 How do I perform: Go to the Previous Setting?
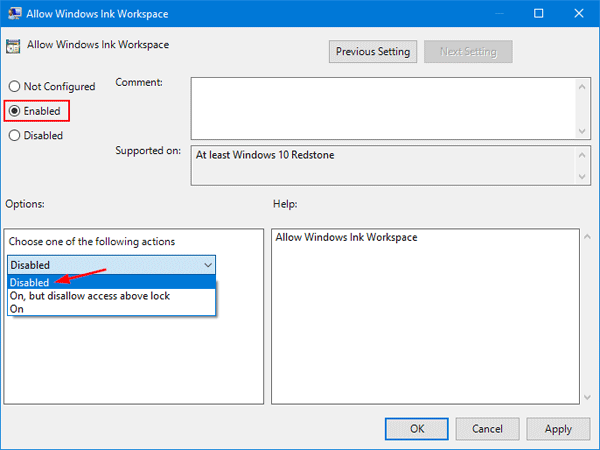(x=372, y=51)
